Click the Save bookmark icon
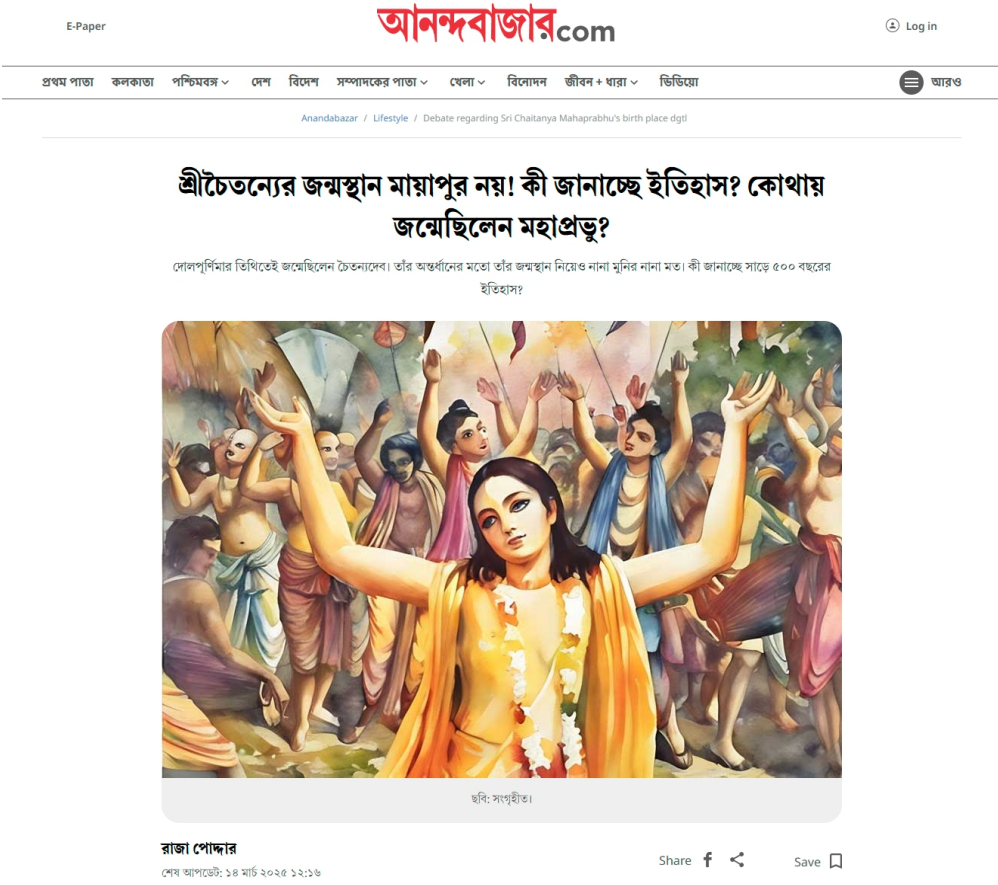Screen dimensions: 998x885 point(836,861)
